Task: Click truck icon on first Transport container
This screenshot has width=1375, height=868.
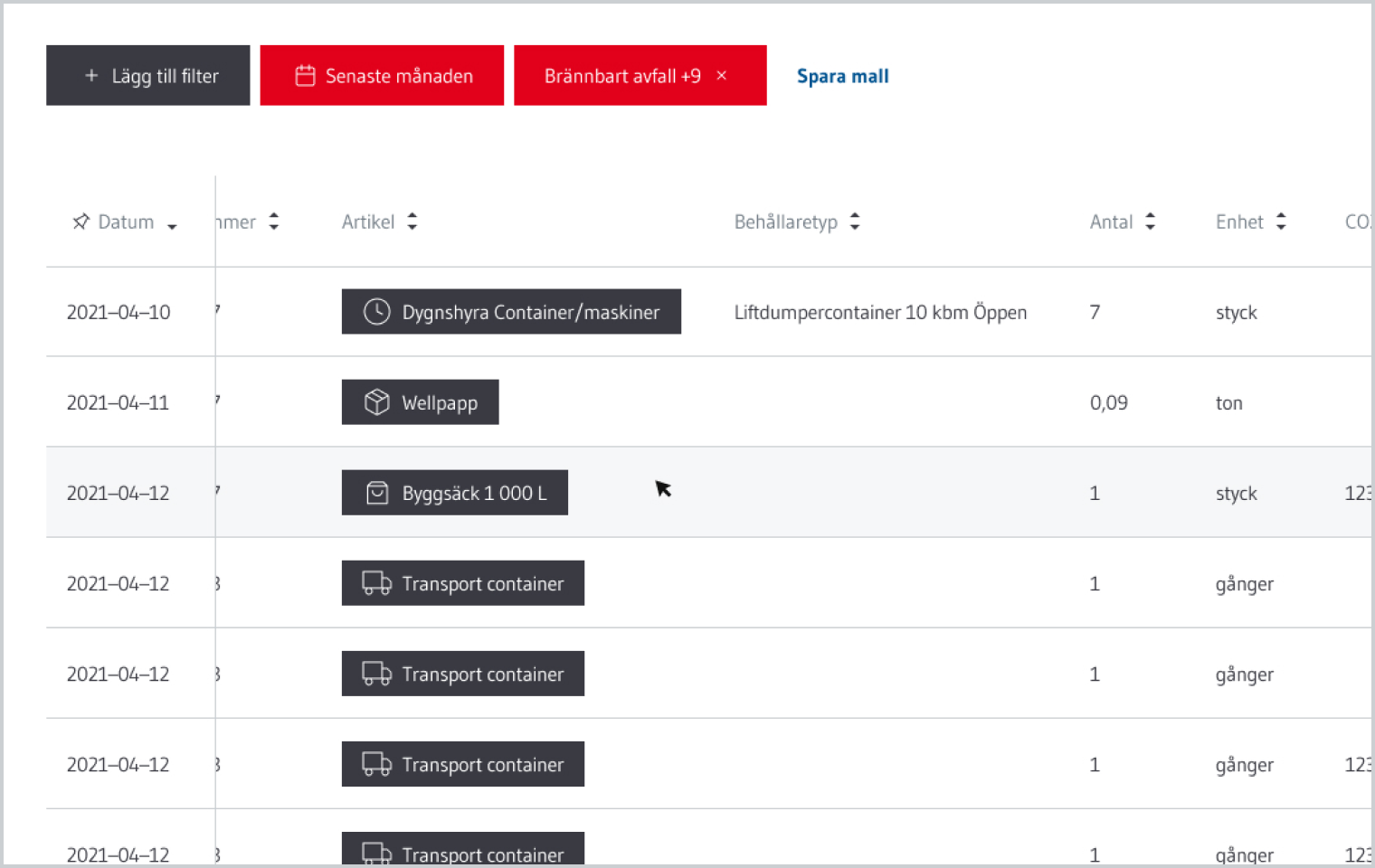Action: click(376, 583)
